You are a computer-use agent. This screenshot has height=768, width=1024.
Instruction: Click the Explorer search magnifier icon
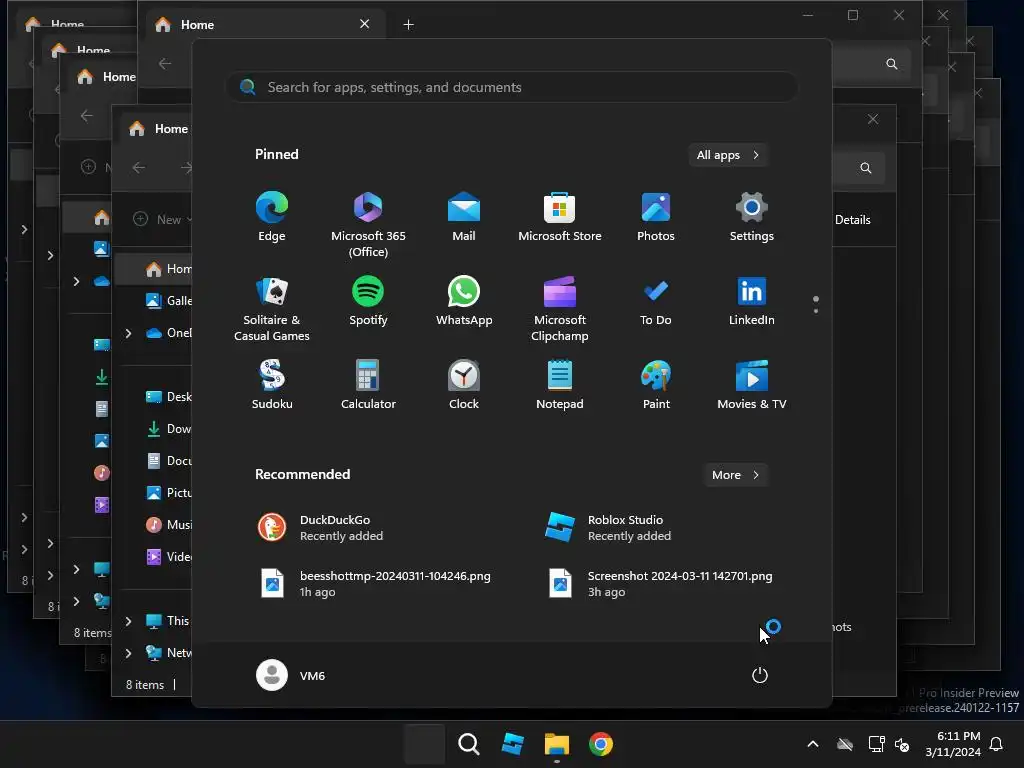(x=891, y=64)
